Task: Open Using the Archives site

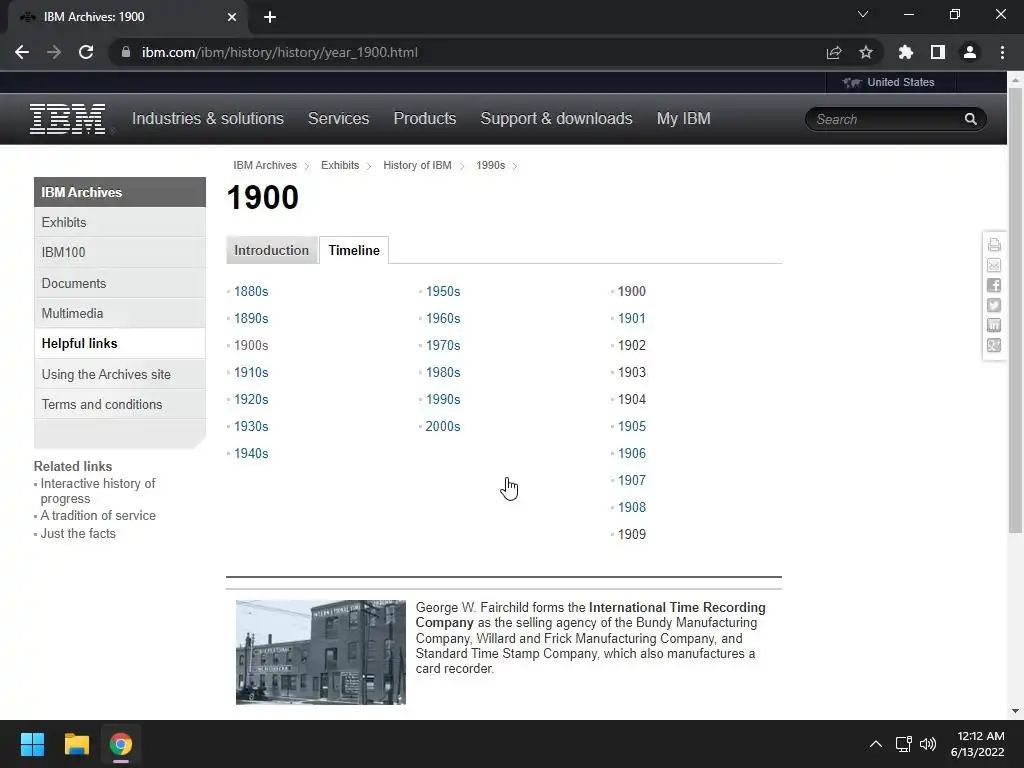Action: click(120, 374)
